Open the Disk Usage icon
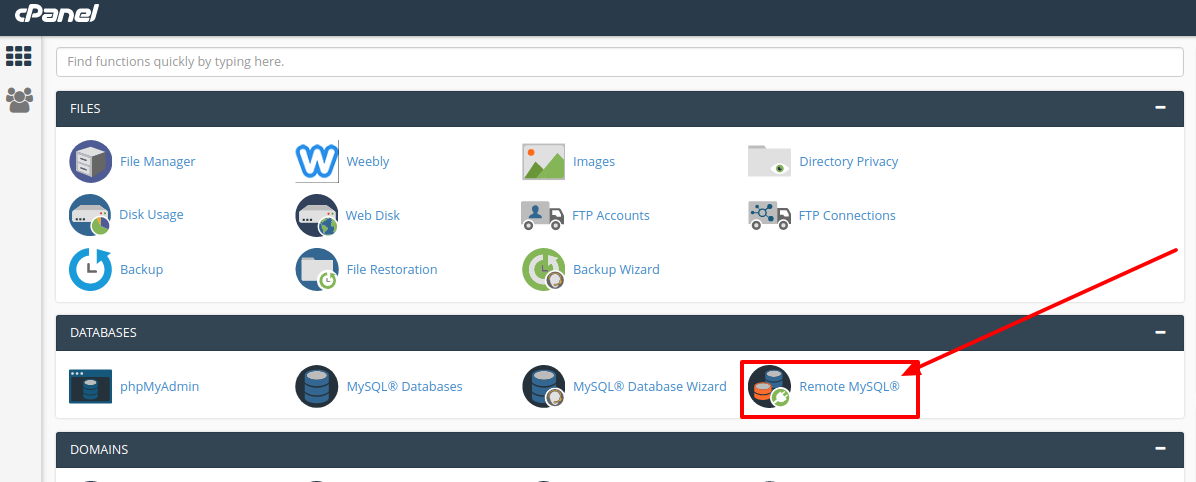 click(90, 215)
